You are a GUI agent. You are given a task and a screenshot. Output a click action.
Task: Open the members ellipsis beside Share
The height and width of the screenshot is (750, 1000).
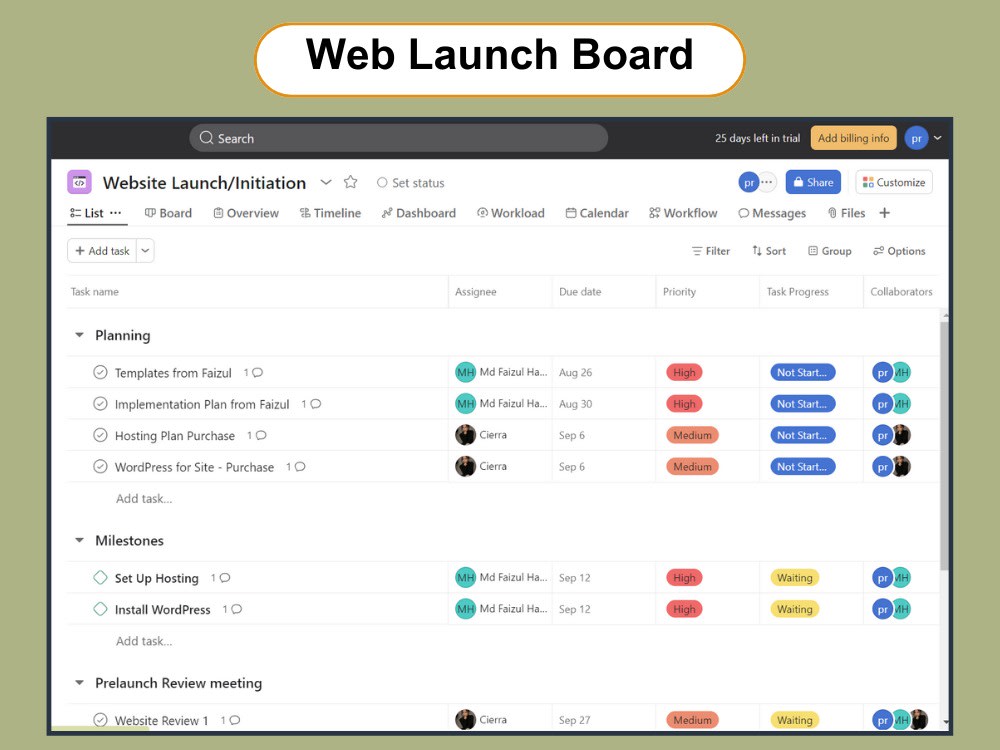767,182
